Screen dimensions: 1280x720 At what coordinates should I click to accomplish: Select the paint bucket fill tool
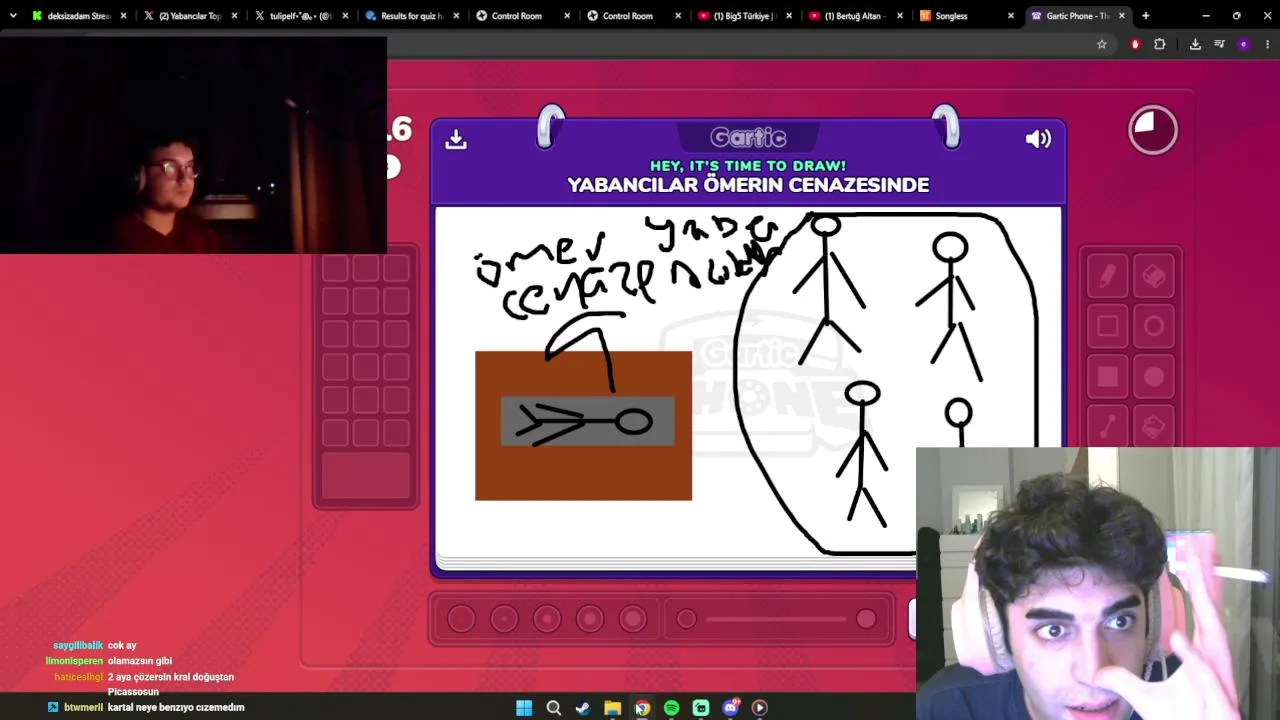click(1154, 427)
